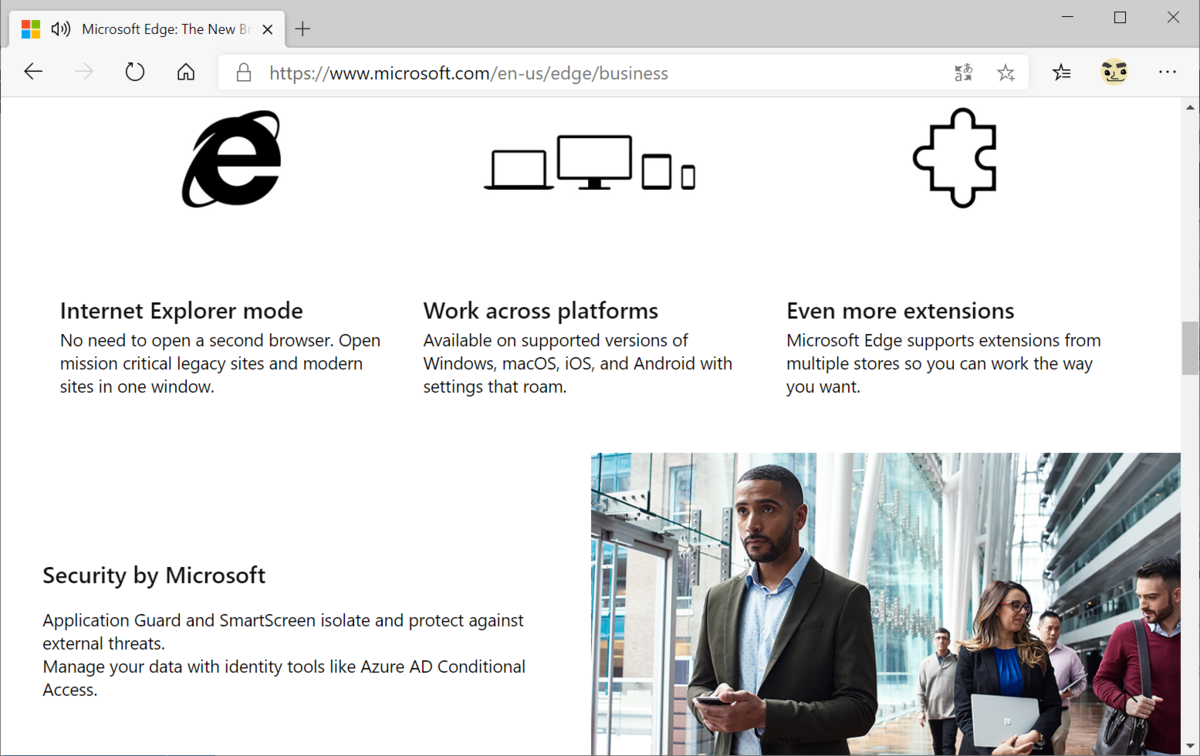Screen dimensions: 1200x756
Task: Click the 'No need to open a second browser' text
Action: 220,363
